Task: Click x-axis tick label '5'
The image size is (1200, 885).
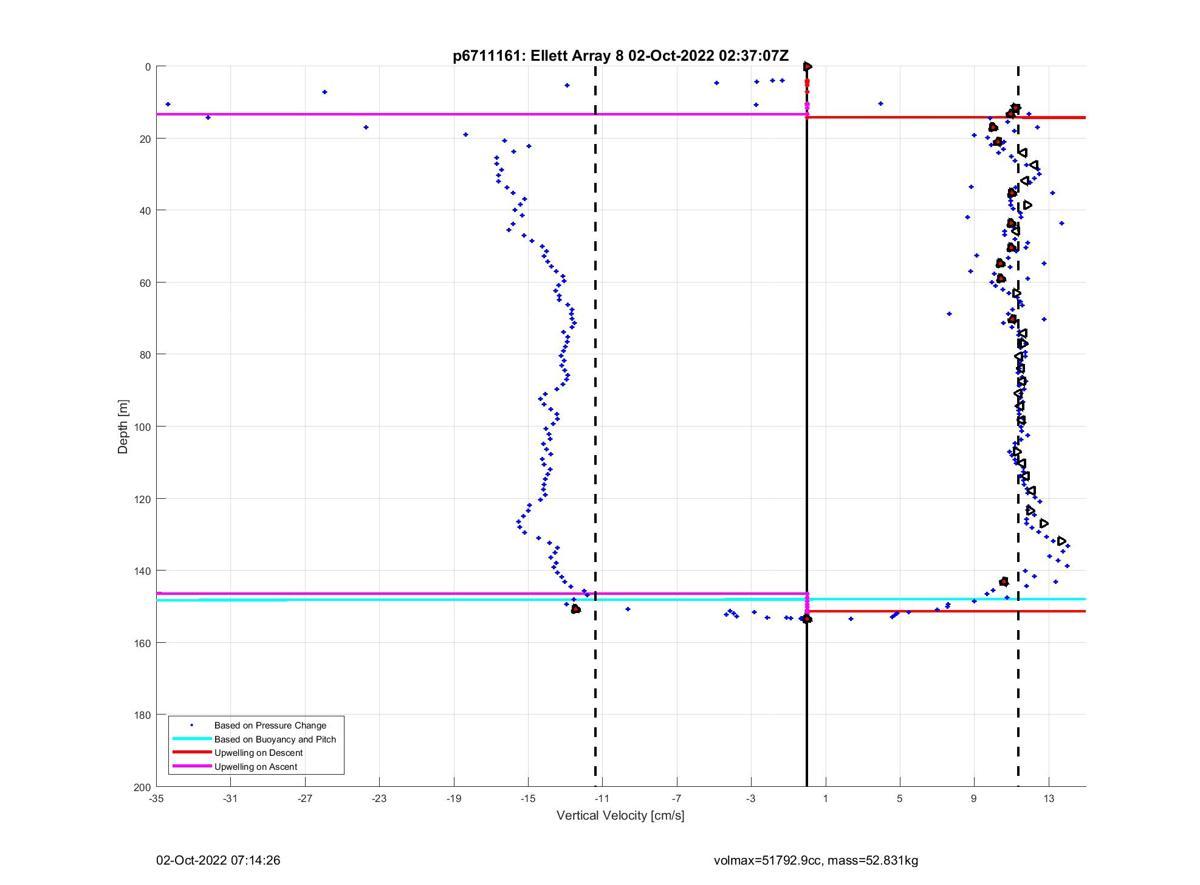Action: (900, 798)
